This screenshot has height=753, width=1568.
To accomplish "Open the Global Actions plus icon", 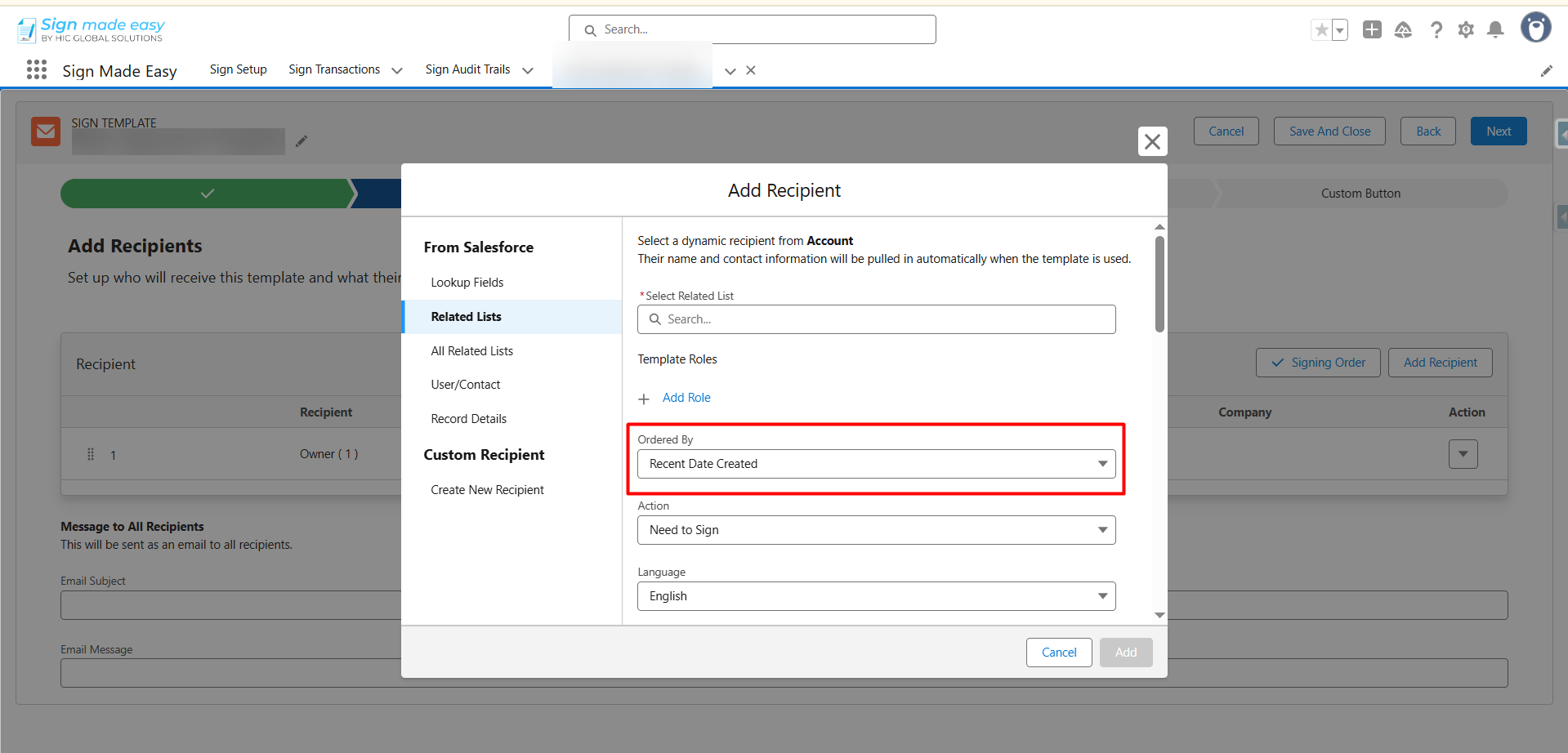I will pyautogui.click(x=1372, y=30).
